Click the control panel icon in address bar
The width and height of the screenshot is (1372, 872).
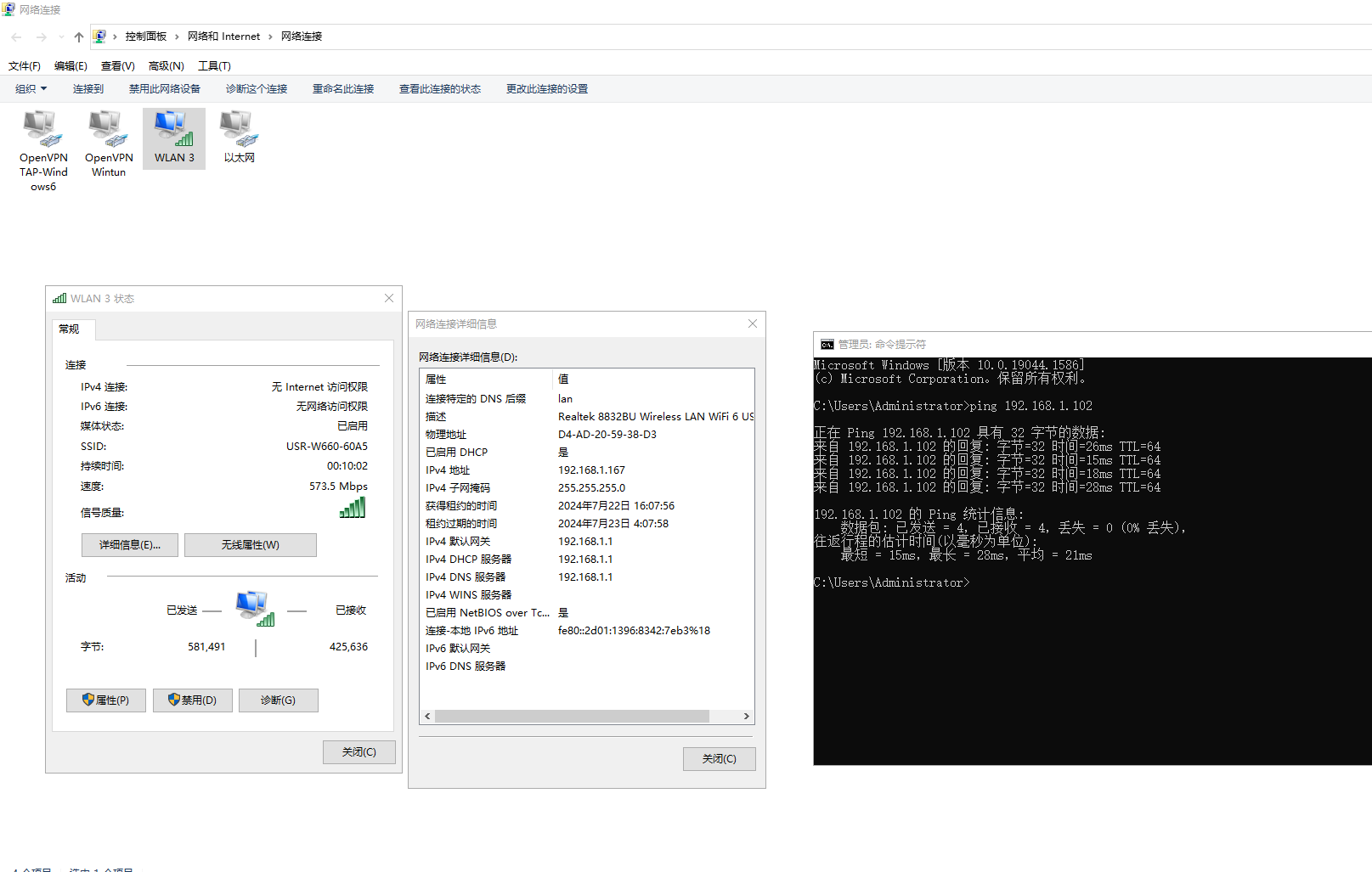coord(99,37)
